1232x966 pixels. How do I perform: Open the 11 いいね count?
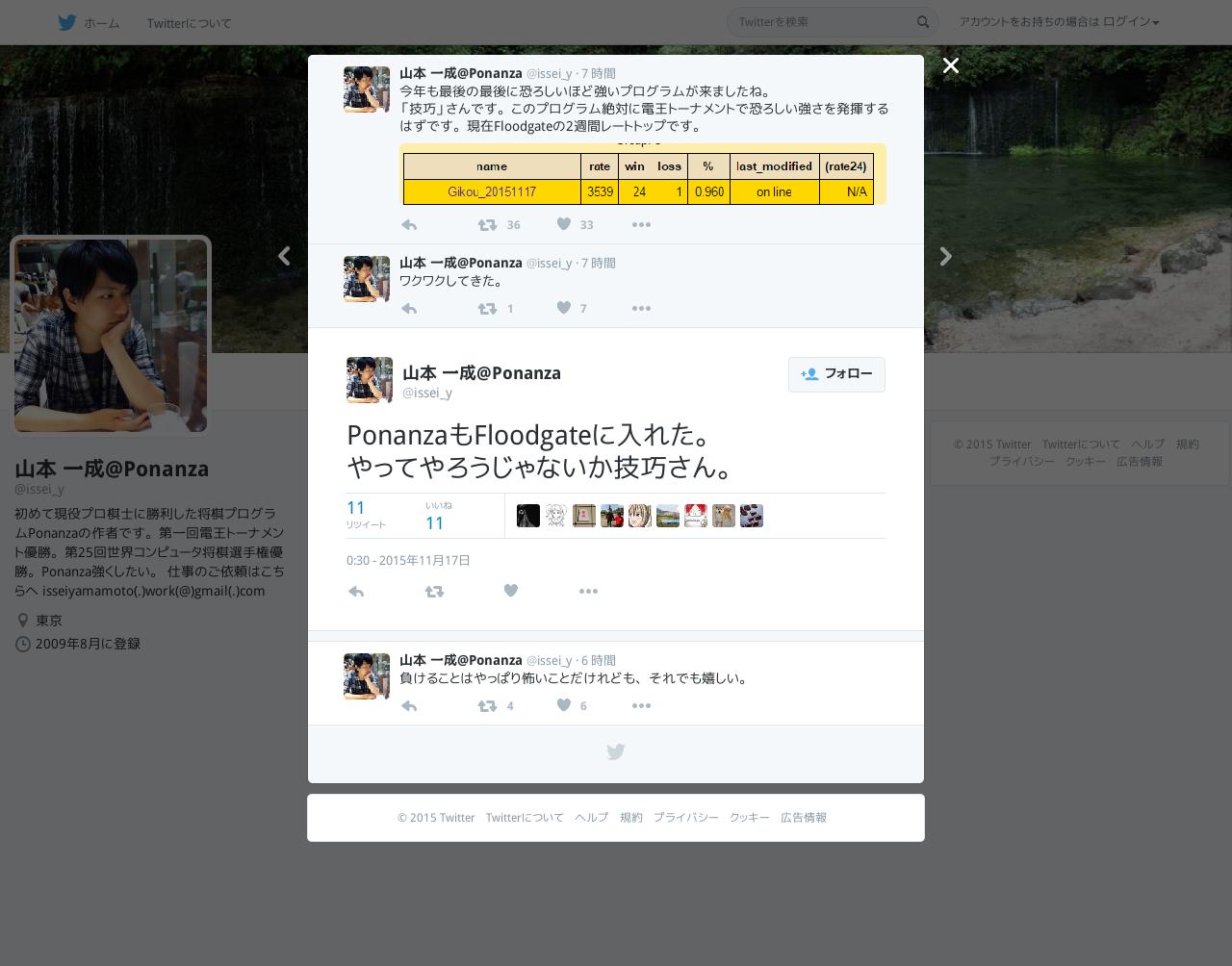click(439, 516)
